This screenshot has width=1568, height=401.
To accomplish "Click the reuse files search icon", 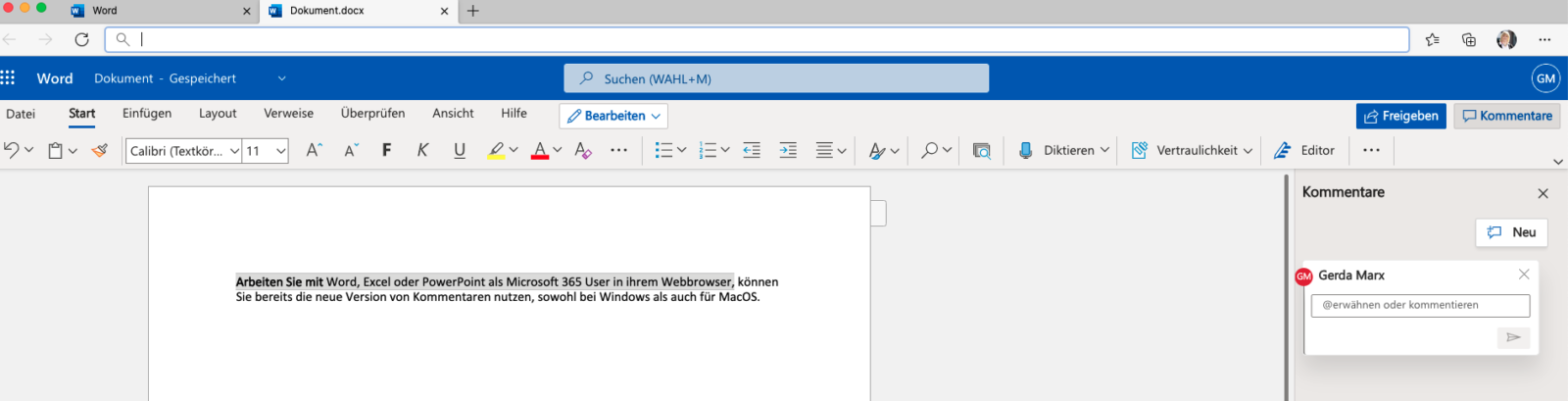I will click(x=981, y=150).
